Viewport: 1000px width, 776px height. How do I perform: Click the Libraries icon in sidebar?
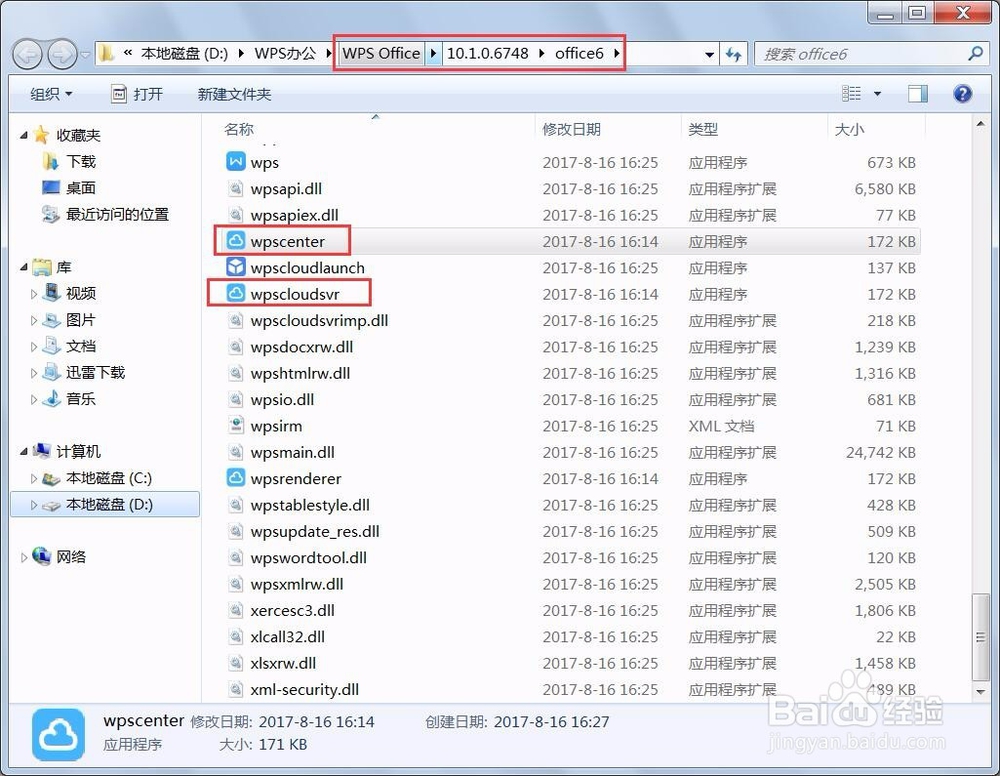[x=41, y=267]
